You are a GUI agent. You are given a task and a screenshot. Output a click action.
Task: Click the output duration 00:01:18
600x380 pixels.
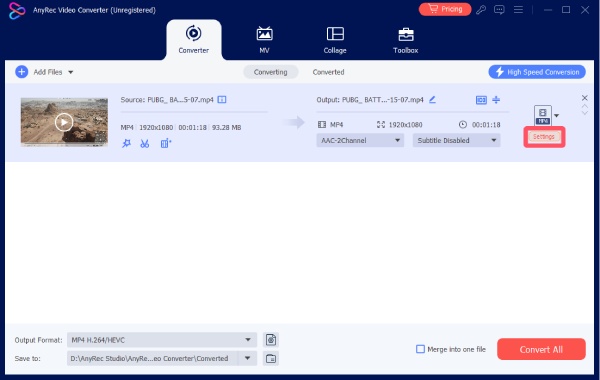tap(486, 125)
